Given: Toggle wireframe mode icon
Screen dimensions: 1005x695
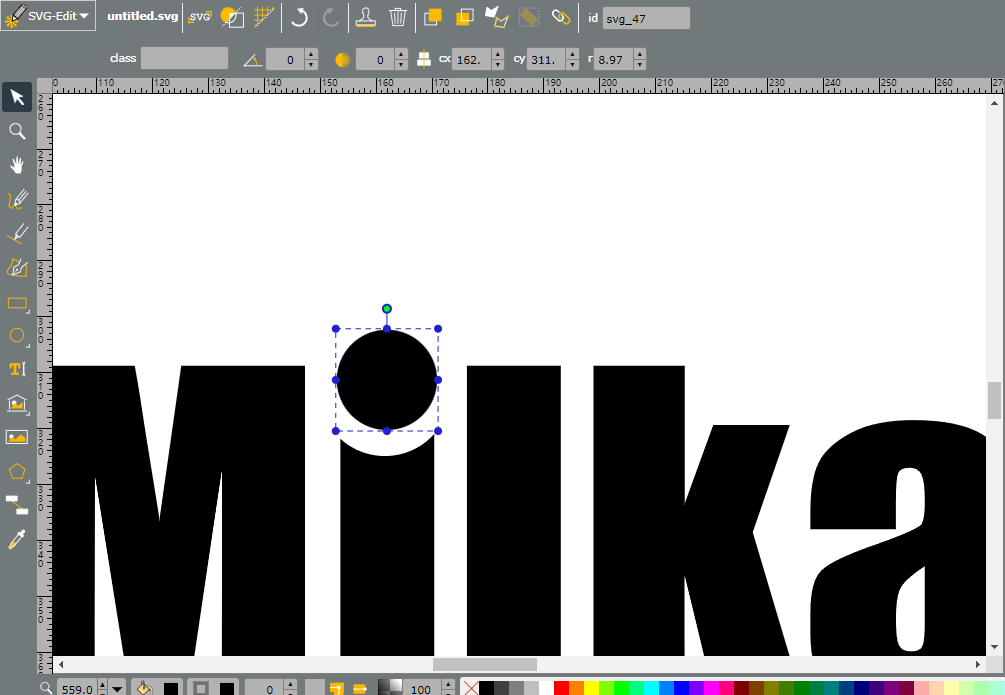Looking at the screenshot, I should (x=231, y=17).
